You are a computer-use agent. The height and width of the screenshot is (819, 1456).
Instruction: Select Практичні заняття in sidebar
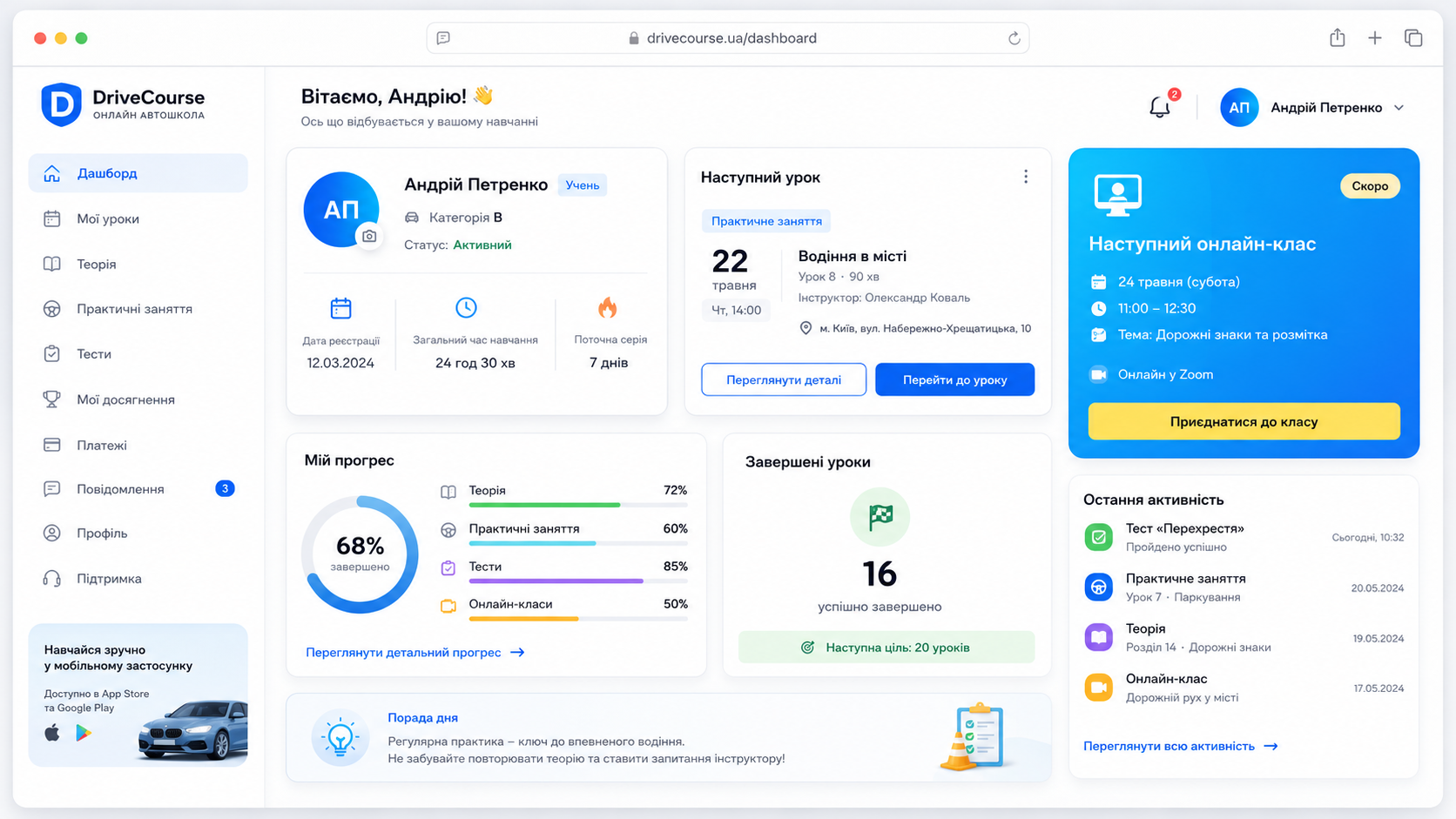pyautogui.click(x=138, y=309)
